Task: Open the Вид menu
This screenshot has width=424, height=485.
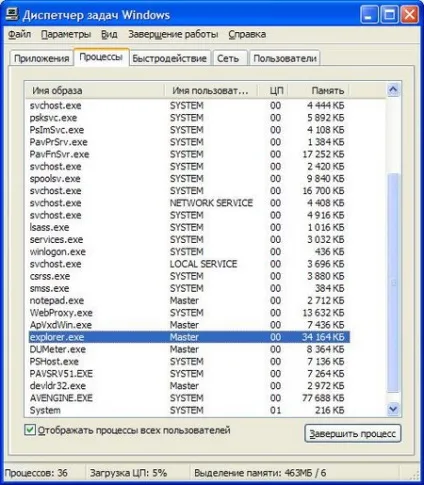Action: coord(109,34)
